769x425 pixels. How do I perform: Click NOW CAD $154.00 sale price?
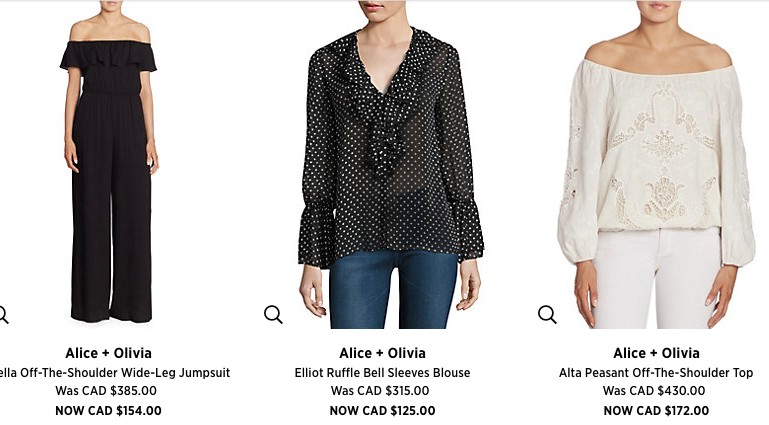point(108,411)
